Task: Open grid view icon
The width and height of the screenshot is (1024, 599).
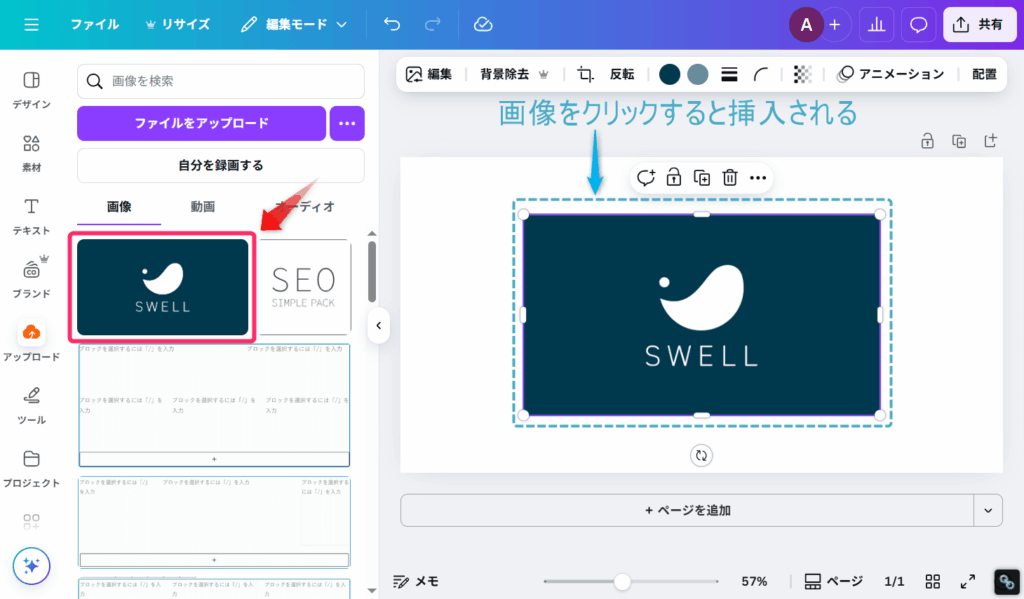Action: click(x=933, y=581)
